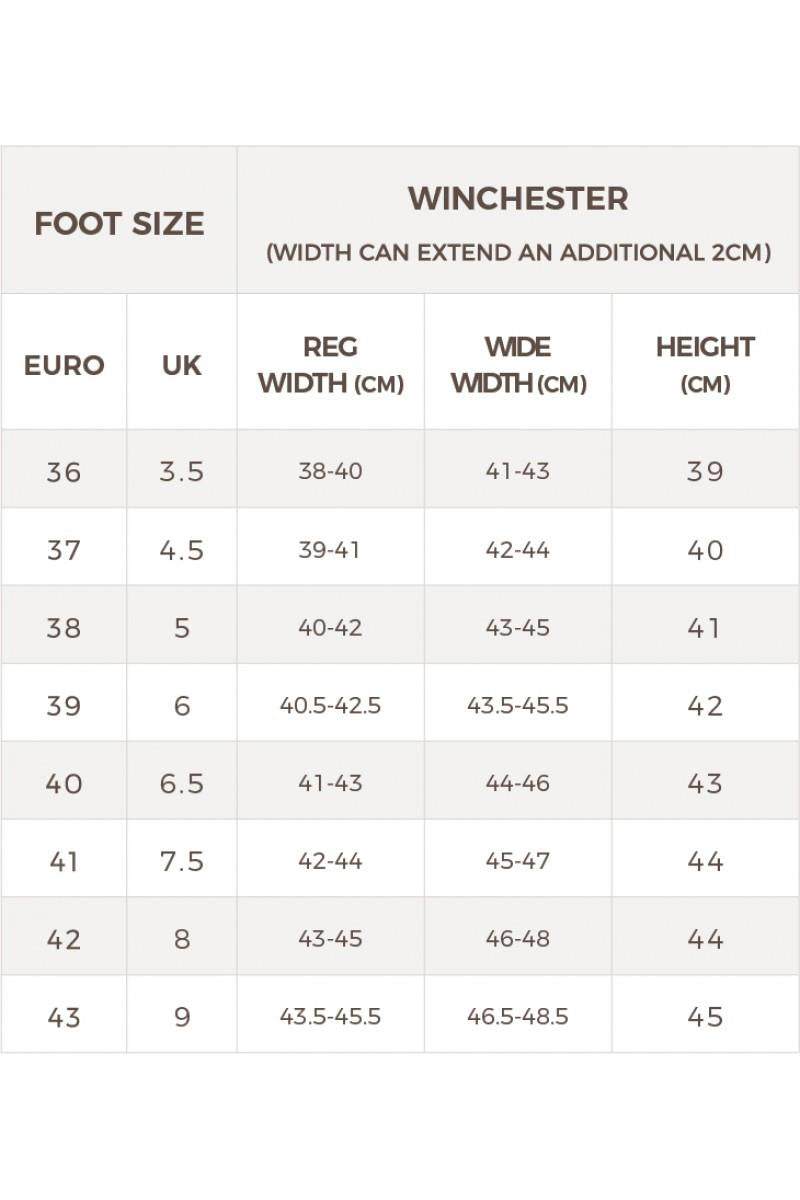The image size is (800, 1200).
Task: Select the HEIGHT (CM) column header
Action: click(x=705, y=365)
